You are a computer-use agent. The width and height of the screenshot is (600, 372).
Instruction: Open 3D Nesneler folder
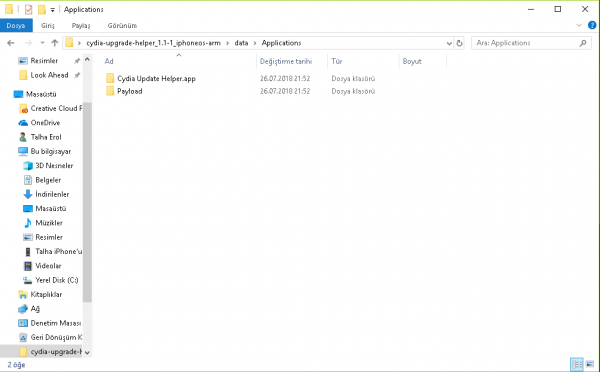pyautogui.click(x=54, y=165)
